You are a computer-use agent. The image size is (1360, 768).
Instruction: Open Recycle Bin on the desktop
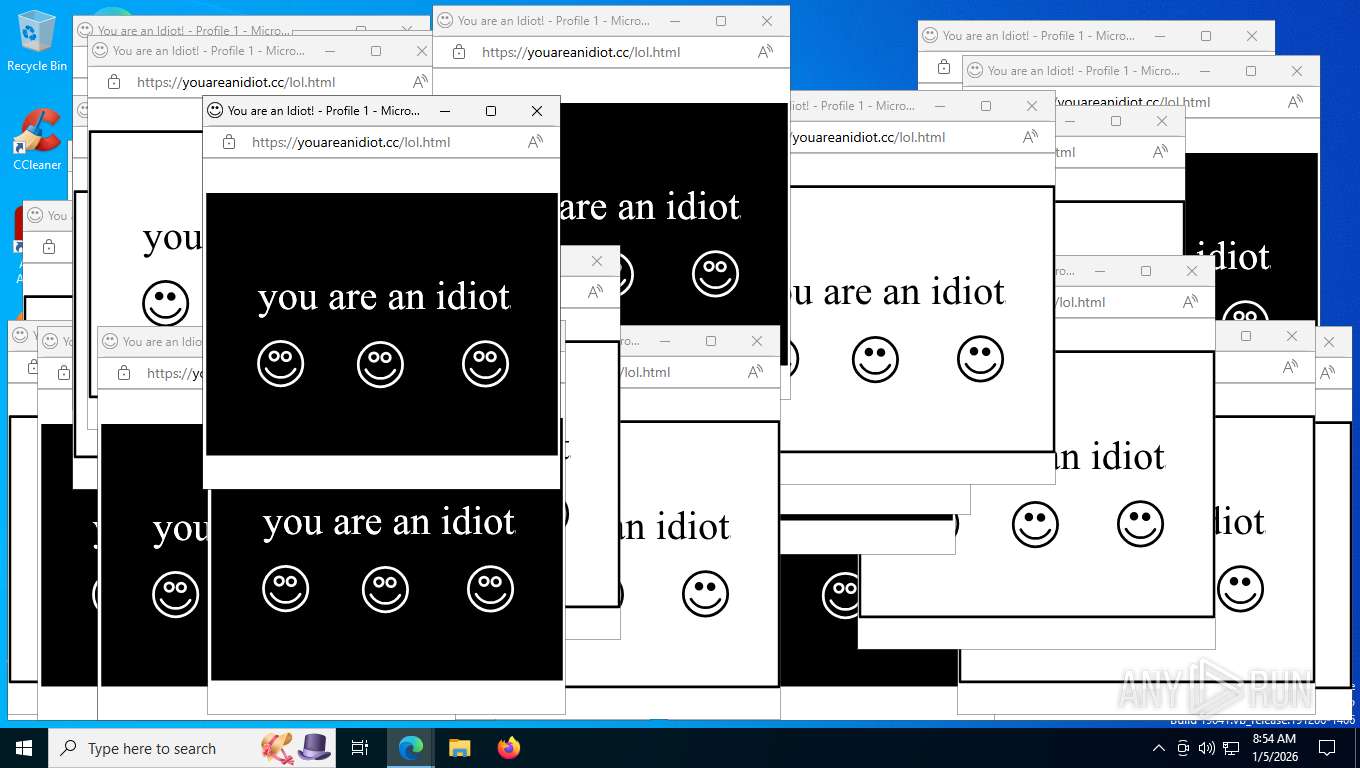(x=37, y=41)
